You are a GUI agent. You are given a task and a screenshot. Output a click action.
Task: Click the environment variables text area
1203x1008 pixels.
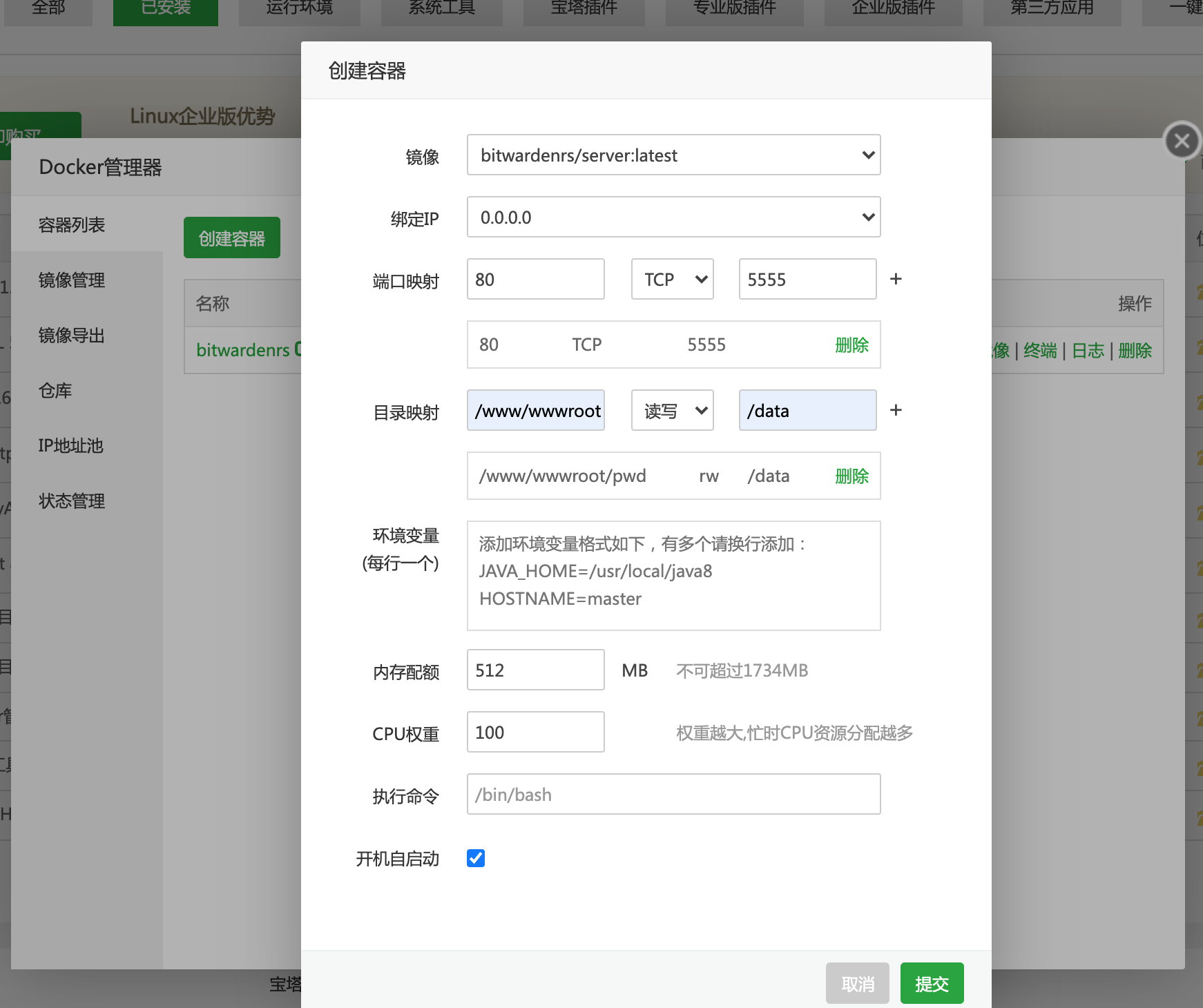(x=673, y=575)
